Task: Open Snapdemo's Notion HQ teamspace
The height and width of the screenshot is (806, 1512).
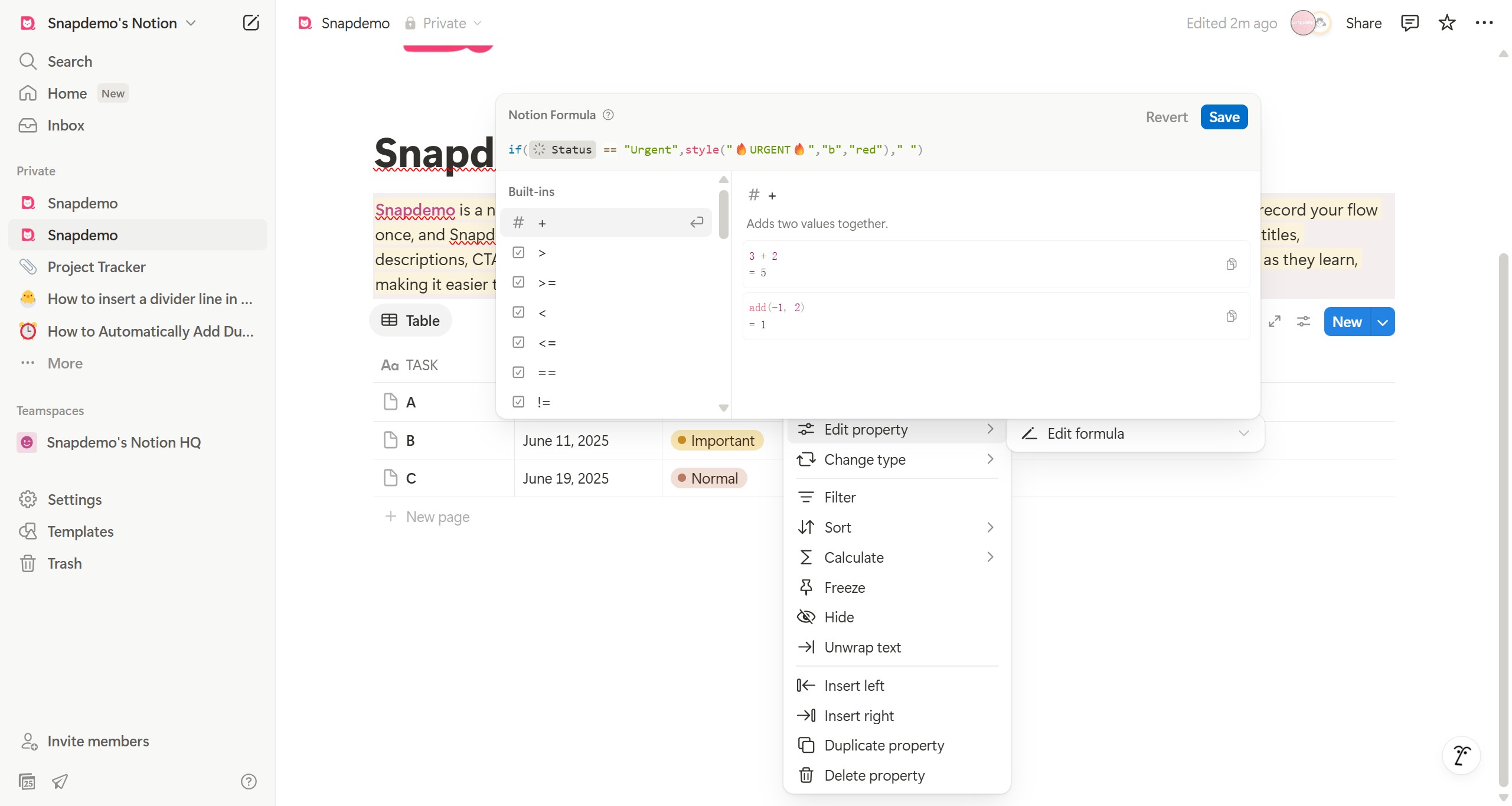Action: click(x=137, y=442)
